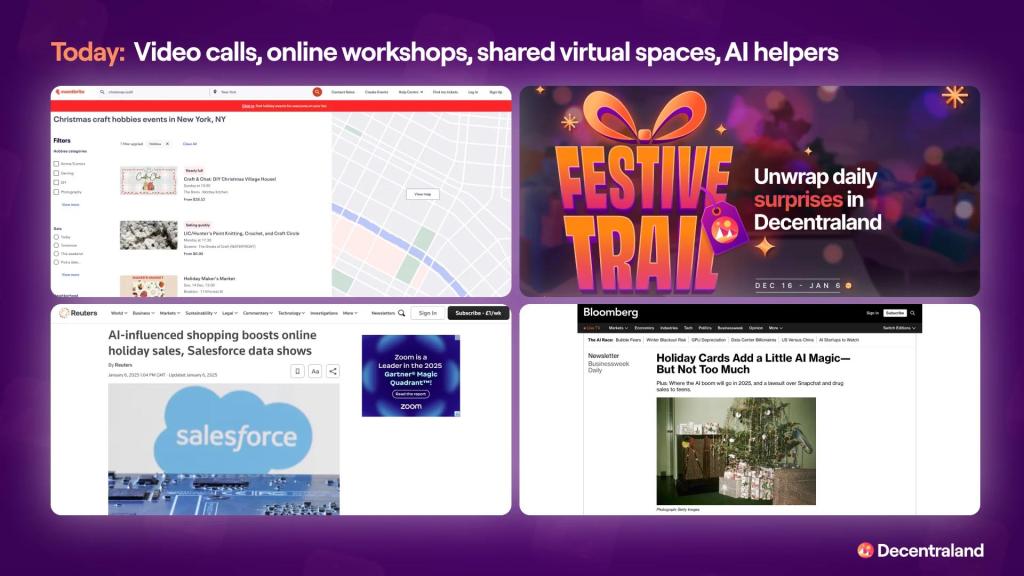Click the share icon on the Reuters article

click(333, 371)
